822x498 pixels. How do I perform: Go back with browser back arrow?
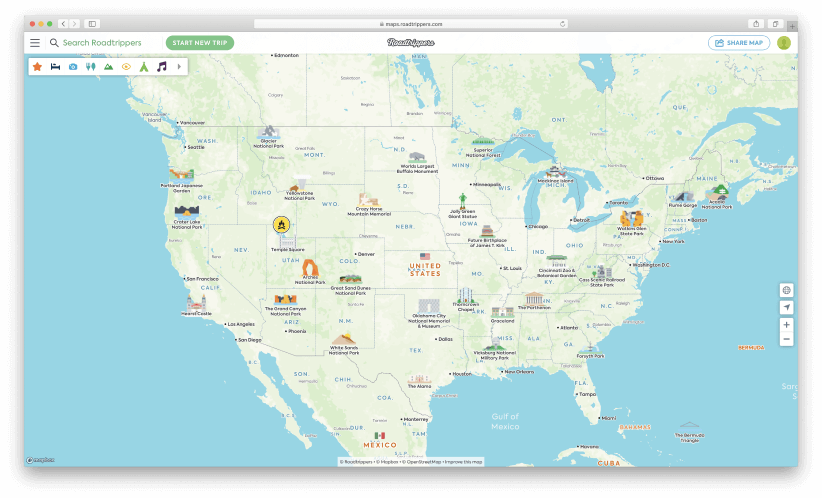point(63,24)
